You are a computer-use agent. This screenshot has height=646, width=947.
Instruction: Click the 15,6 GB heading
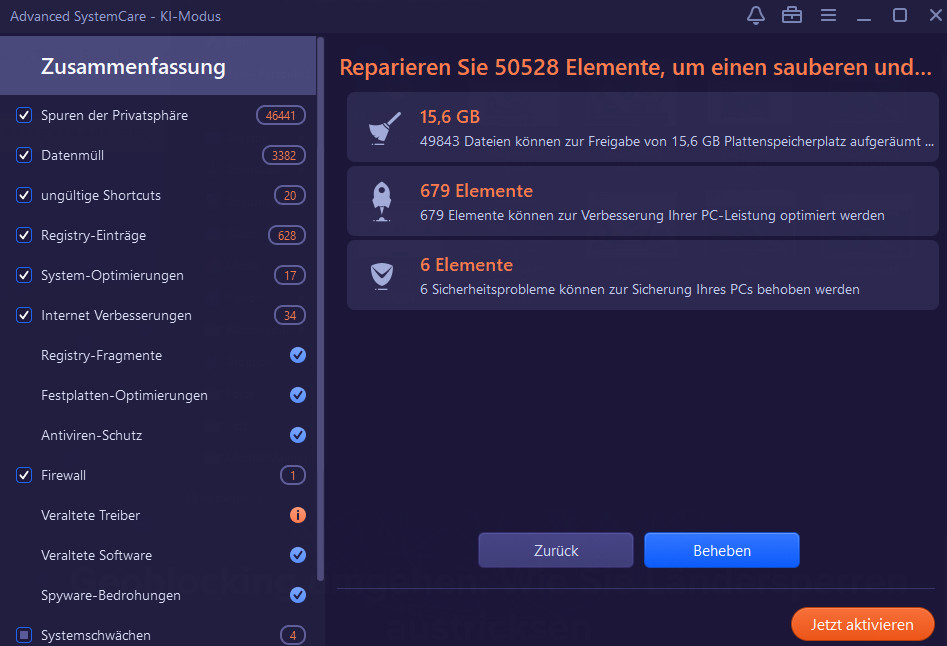(450, 117)
